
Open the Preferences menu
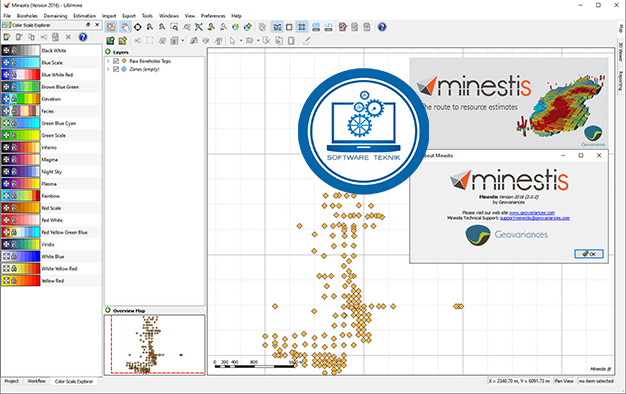pyautogui.click(x=213, y=16)
